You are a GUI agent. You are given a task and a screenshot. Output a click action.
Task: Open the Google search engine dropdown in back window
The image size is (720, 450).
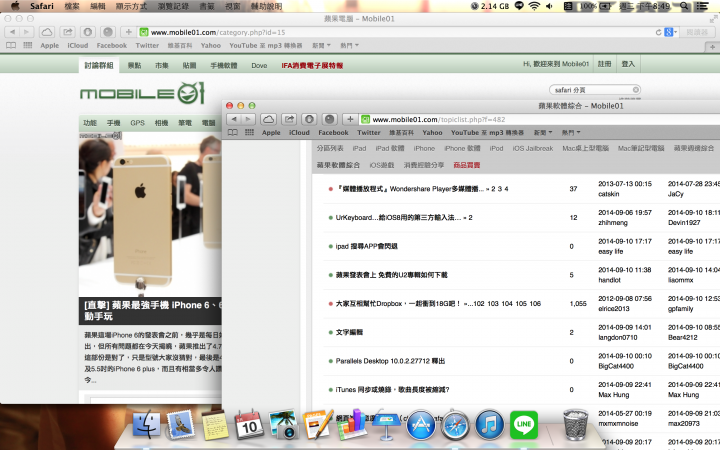click(x=670, y=32)
